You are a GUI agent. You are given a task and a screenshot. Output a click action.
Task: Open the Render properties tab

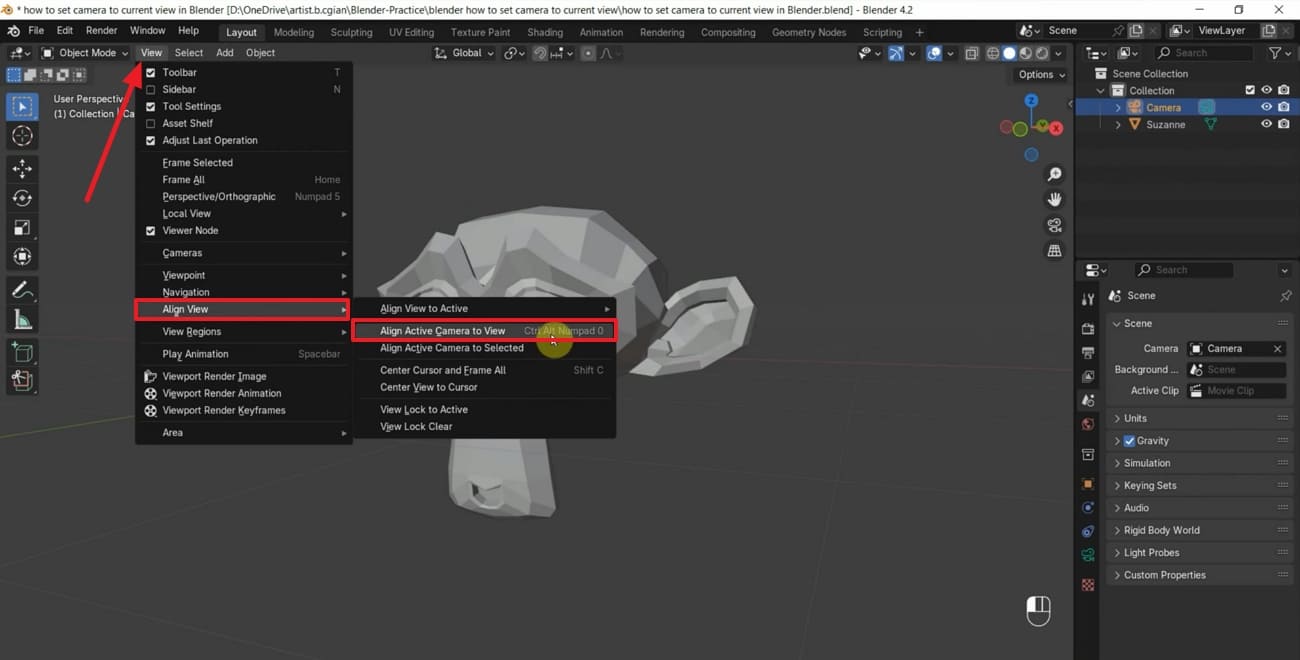tap(1088, 328)
